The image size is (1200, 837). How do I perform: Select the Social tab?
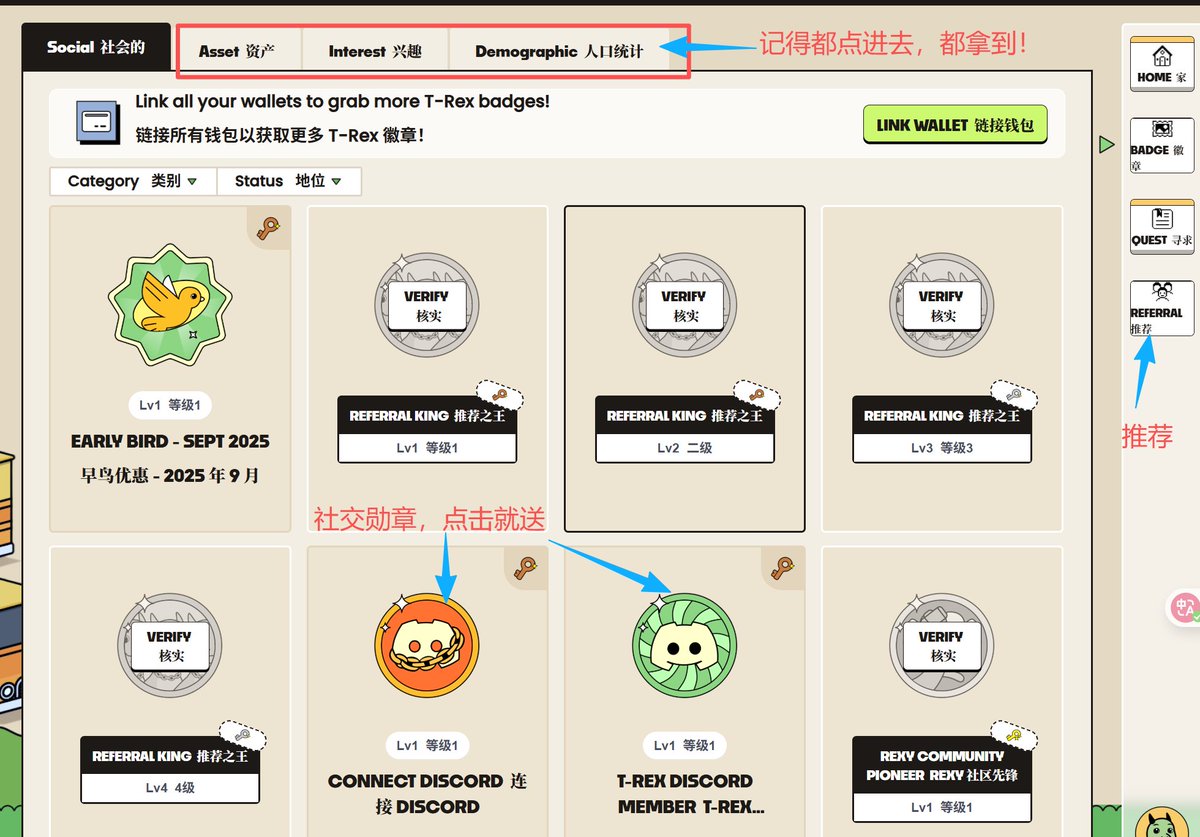pos(96,47)
